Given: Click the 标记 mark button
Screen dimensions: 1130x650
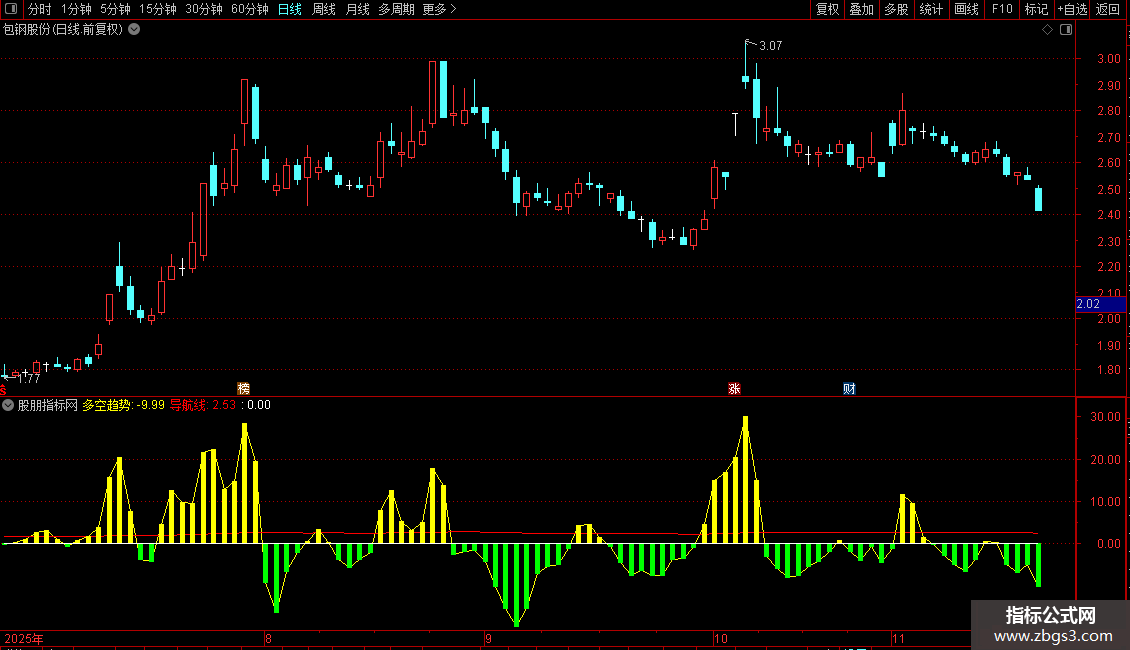Looking at the screenshot, I should tap(1036, 9).
